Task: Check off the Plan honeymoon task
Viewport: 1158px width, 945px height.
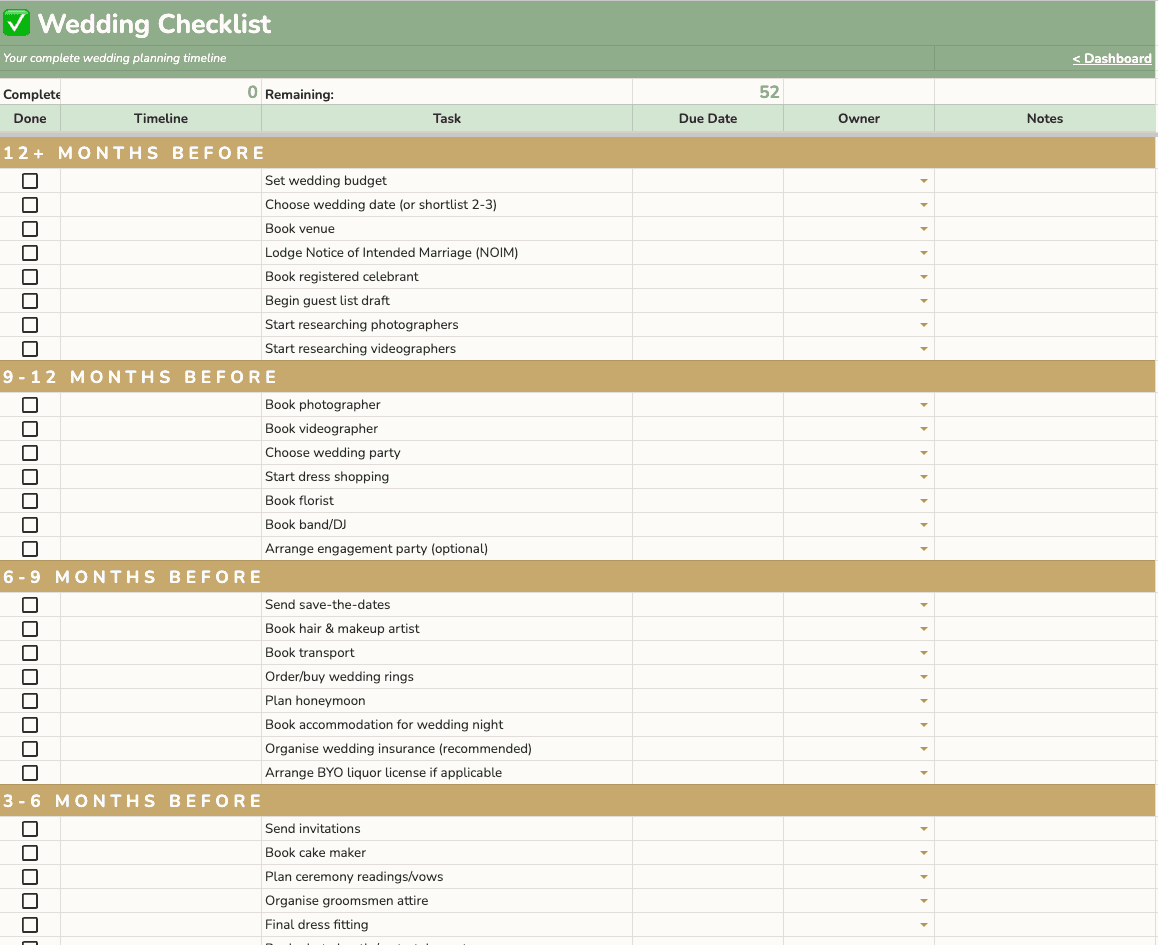Action: [x=30, y=701]
